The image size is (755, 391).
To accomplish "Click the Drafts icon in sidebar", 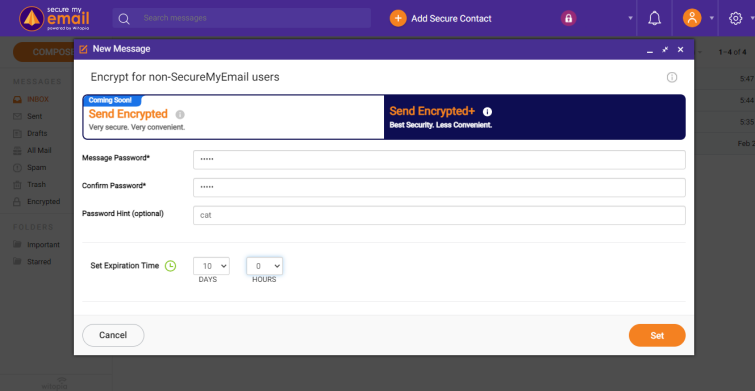I will pyautogui.click(x=17, y=133).
